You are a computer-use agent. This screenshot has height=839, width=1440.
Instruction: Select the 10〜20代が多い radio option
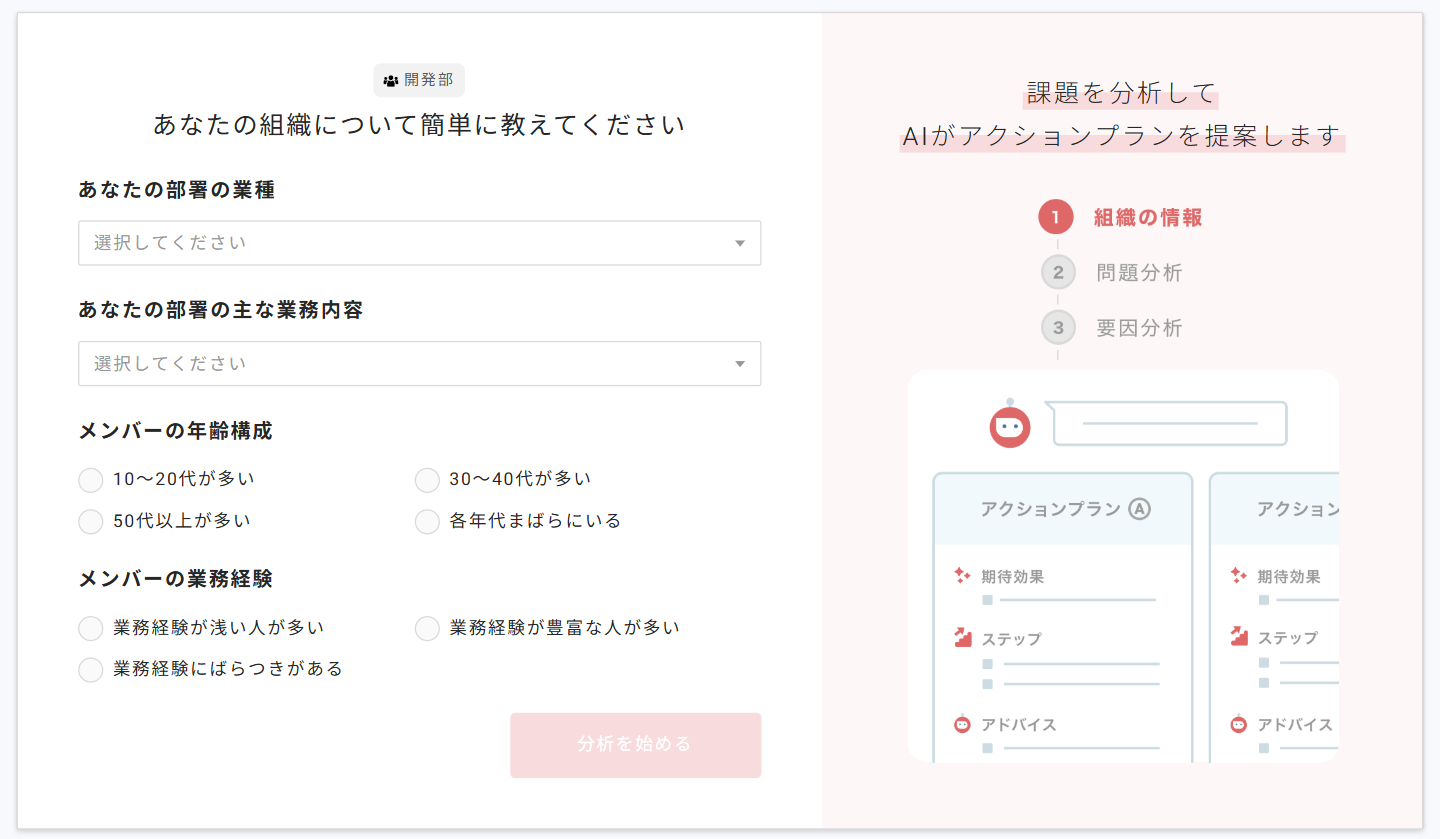click(91, 480)
